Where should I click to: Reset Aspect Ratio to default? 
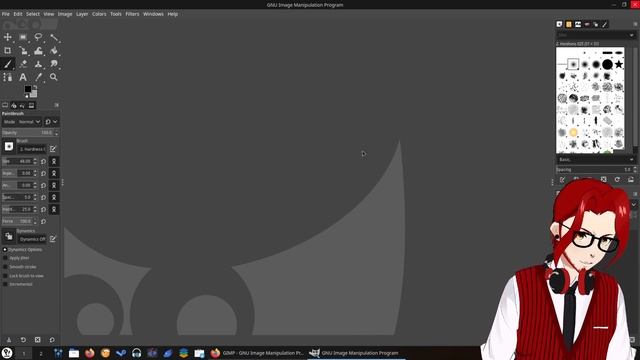43,173
